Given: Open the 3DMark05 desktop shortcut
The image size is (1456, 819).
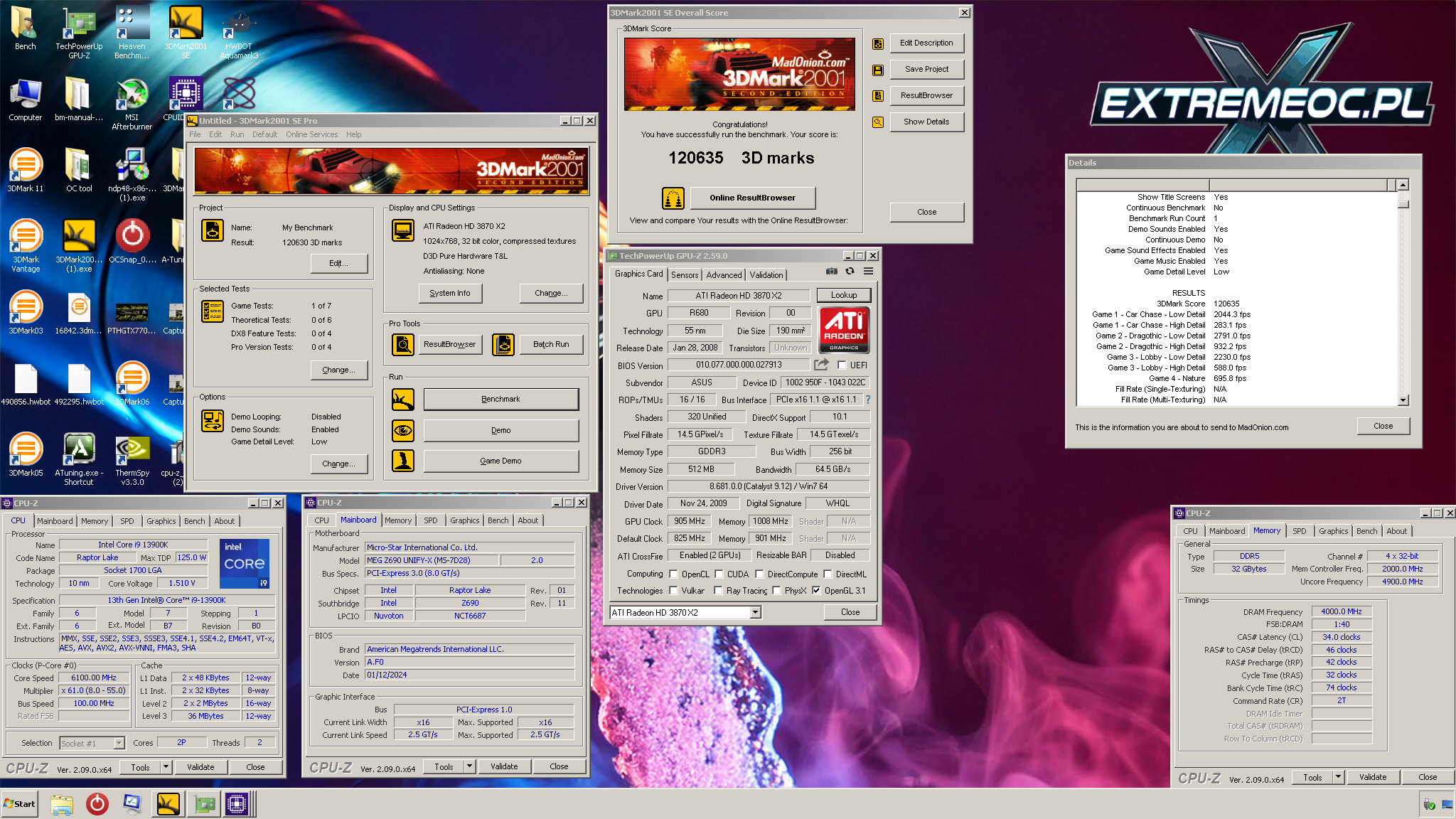Looking at the screenshot, I should pyautogui.click(x=26, y=455).
